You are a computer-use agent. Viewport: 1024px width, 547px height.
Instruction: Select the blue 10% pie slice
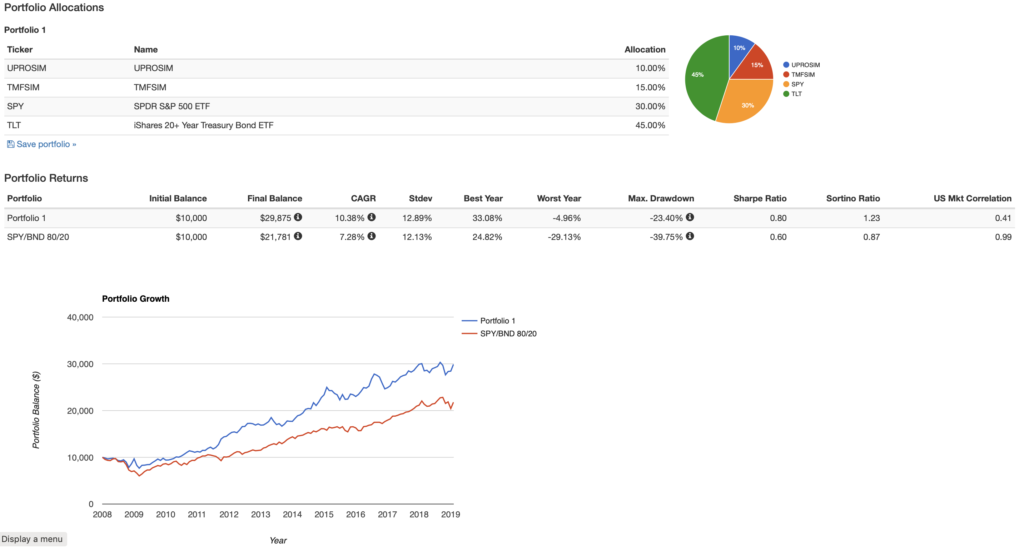740,48
